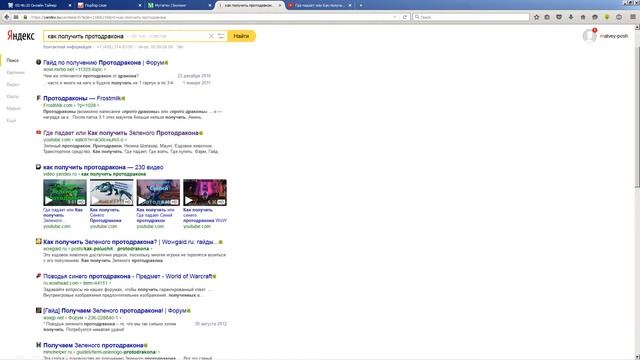Close the 'Подбор слов' tab

(140, 5)
